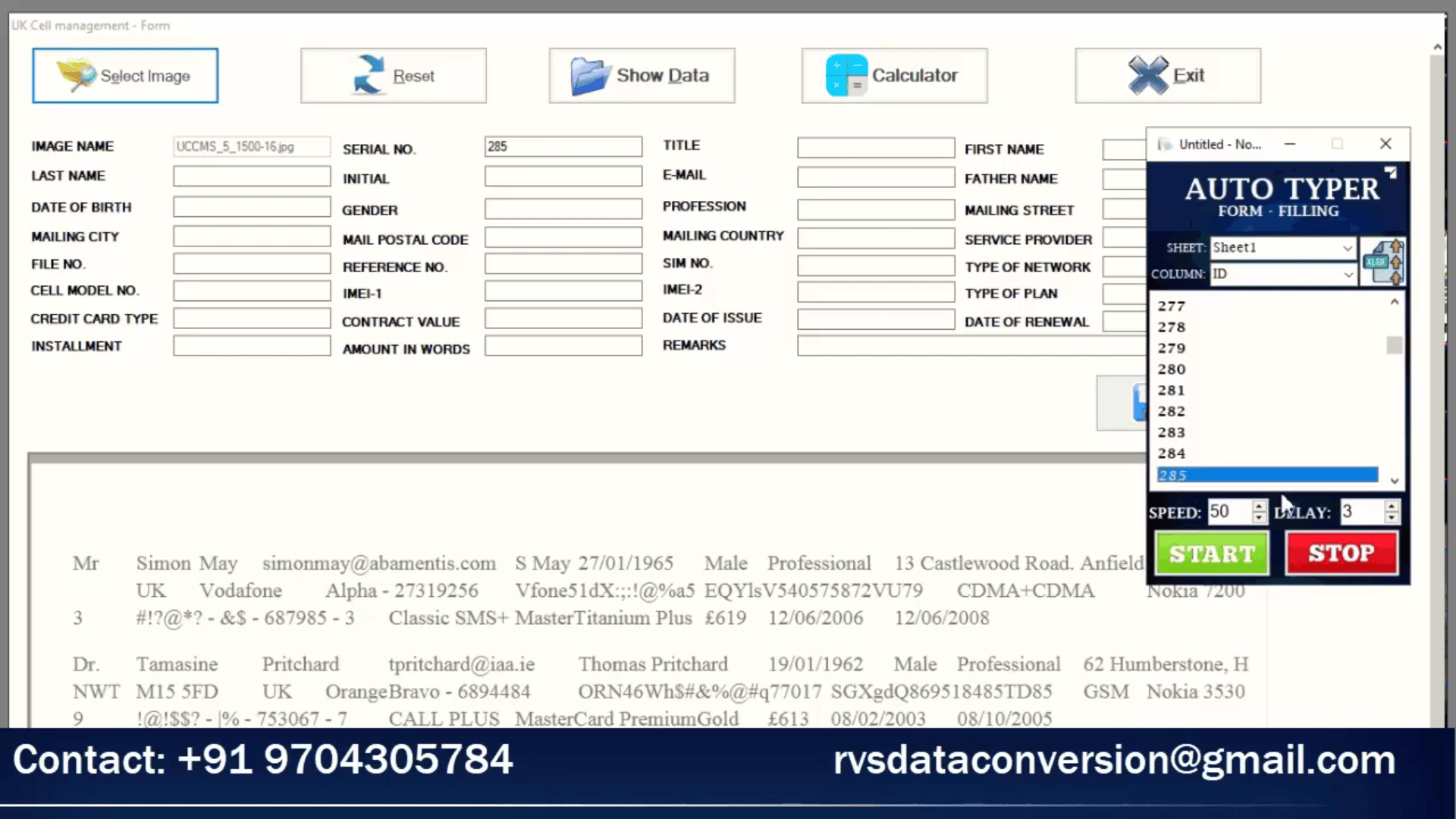The image size is (1456, 819).
Task: Select ID 285 in the list
Action: pos(1267,475)
